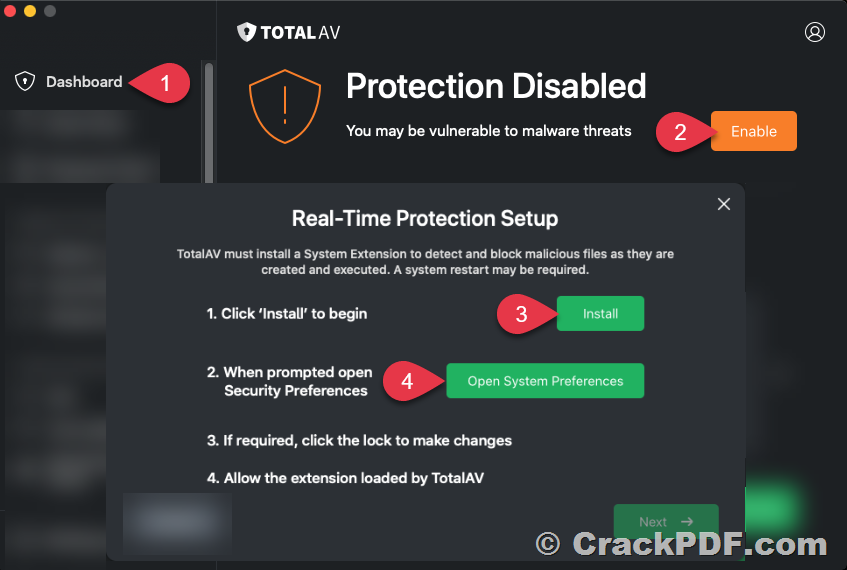
Task: Open the user account profile icon
Action: click(815, 32)
